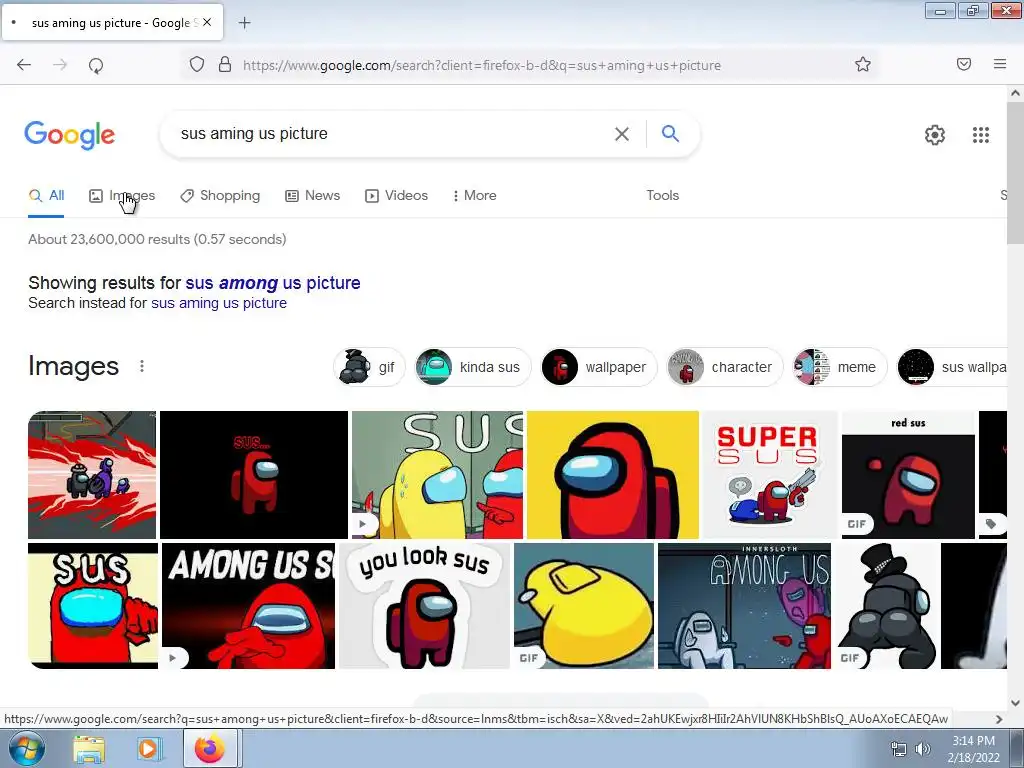Click the vertical scrollbar down arrow
Screen dimensions: 1024x768
1015,703
